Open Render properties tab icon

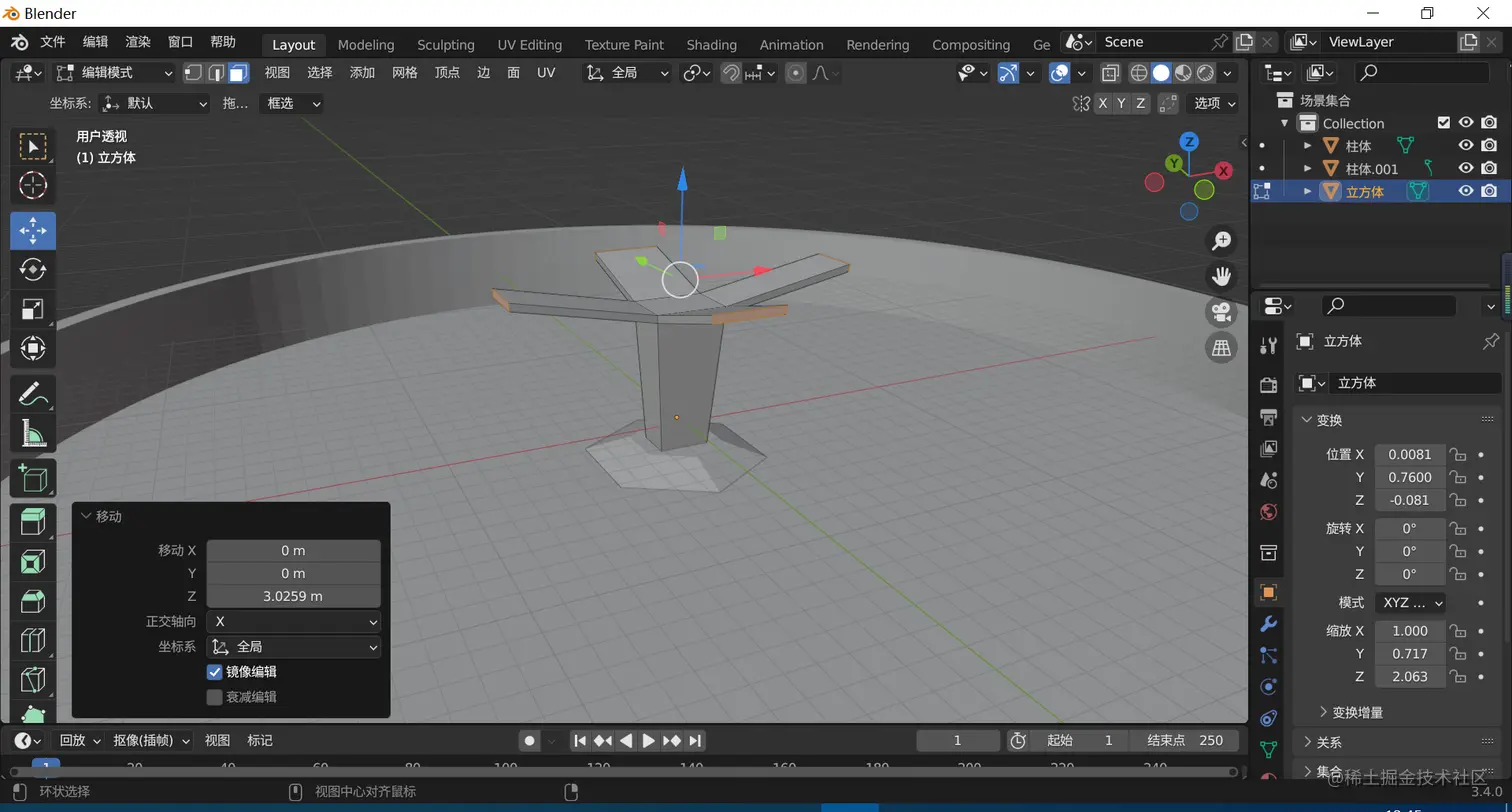tap(1269, 385)
